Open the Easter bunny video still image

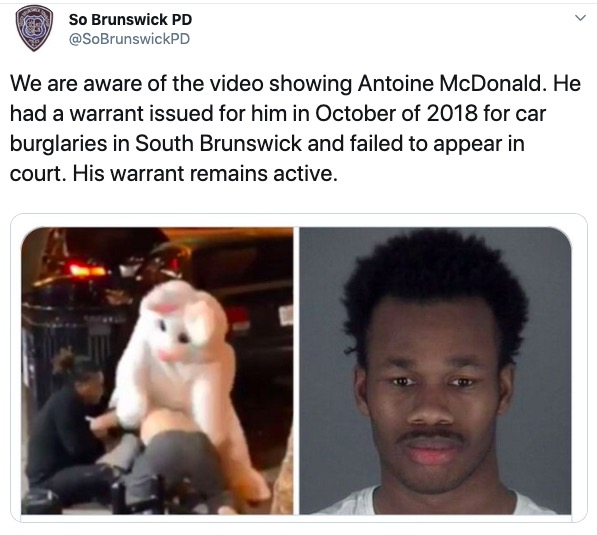(x=157, y=371)
